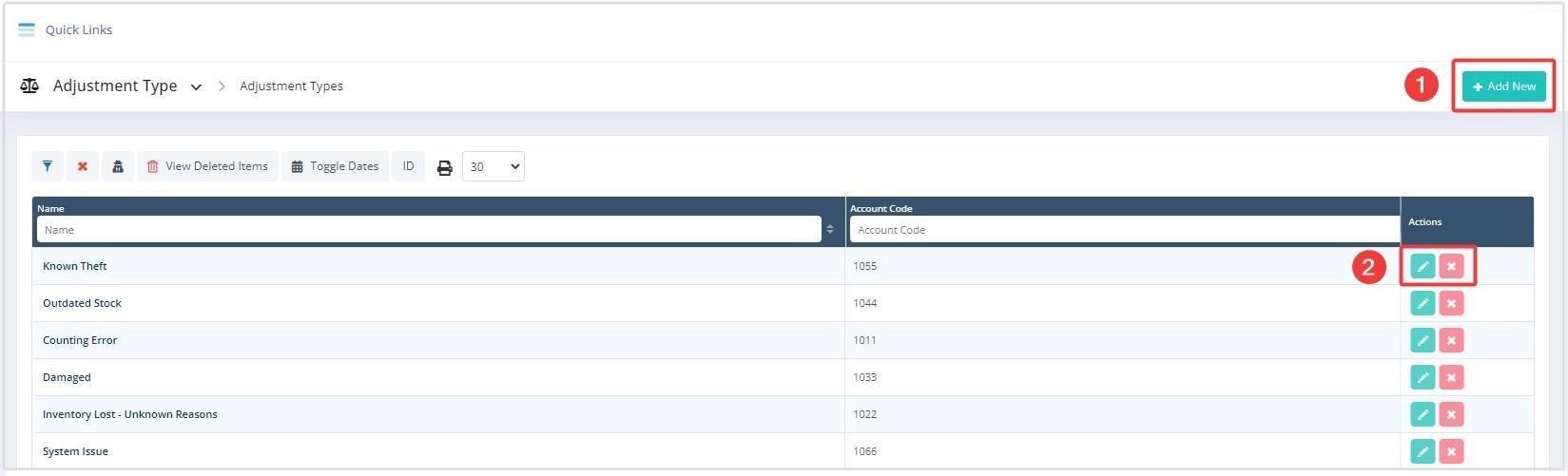This screenshot has width=1568, height=476.
Task: Click the Add New button
Action: [1503, 86]
